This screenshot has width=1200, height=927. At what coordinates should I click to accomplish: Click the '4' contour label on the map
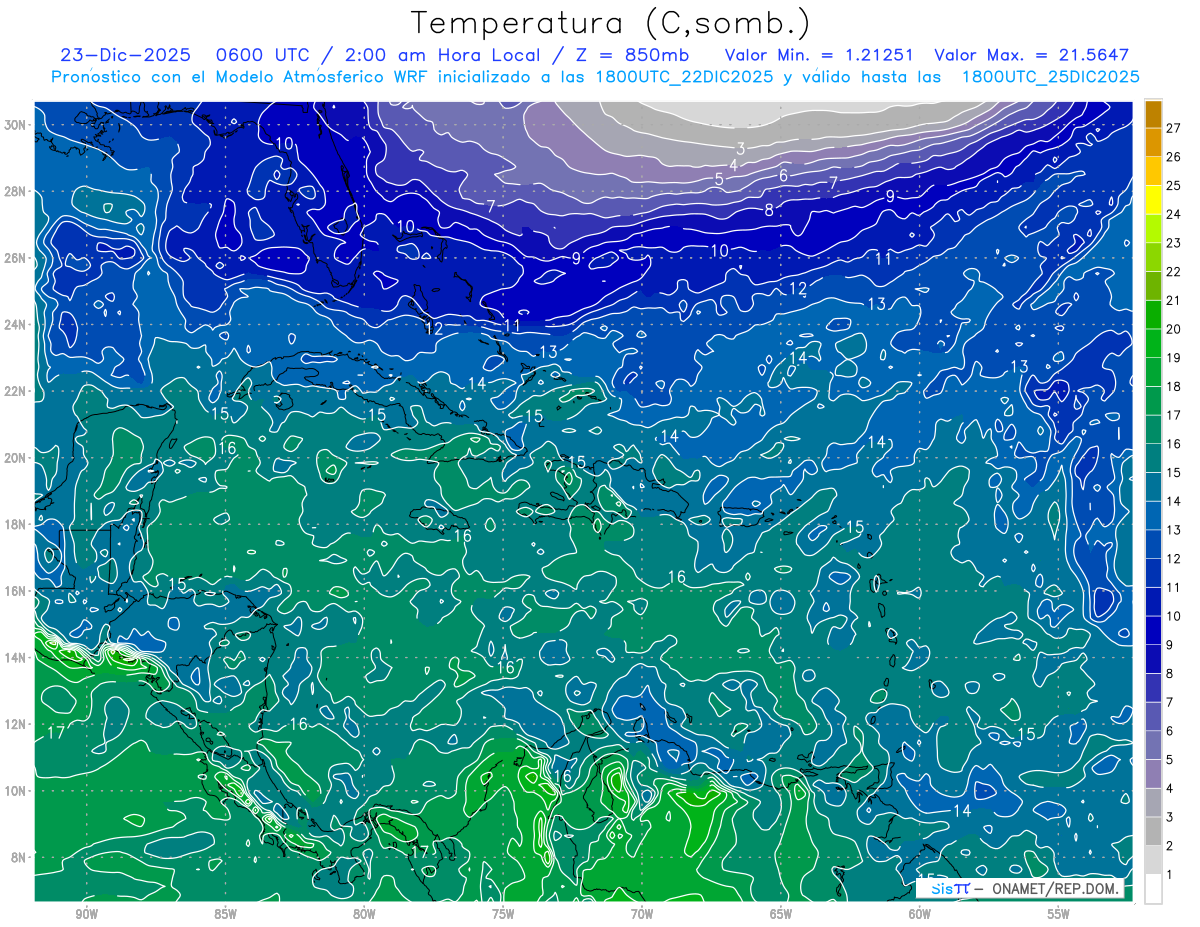[733, 165]
